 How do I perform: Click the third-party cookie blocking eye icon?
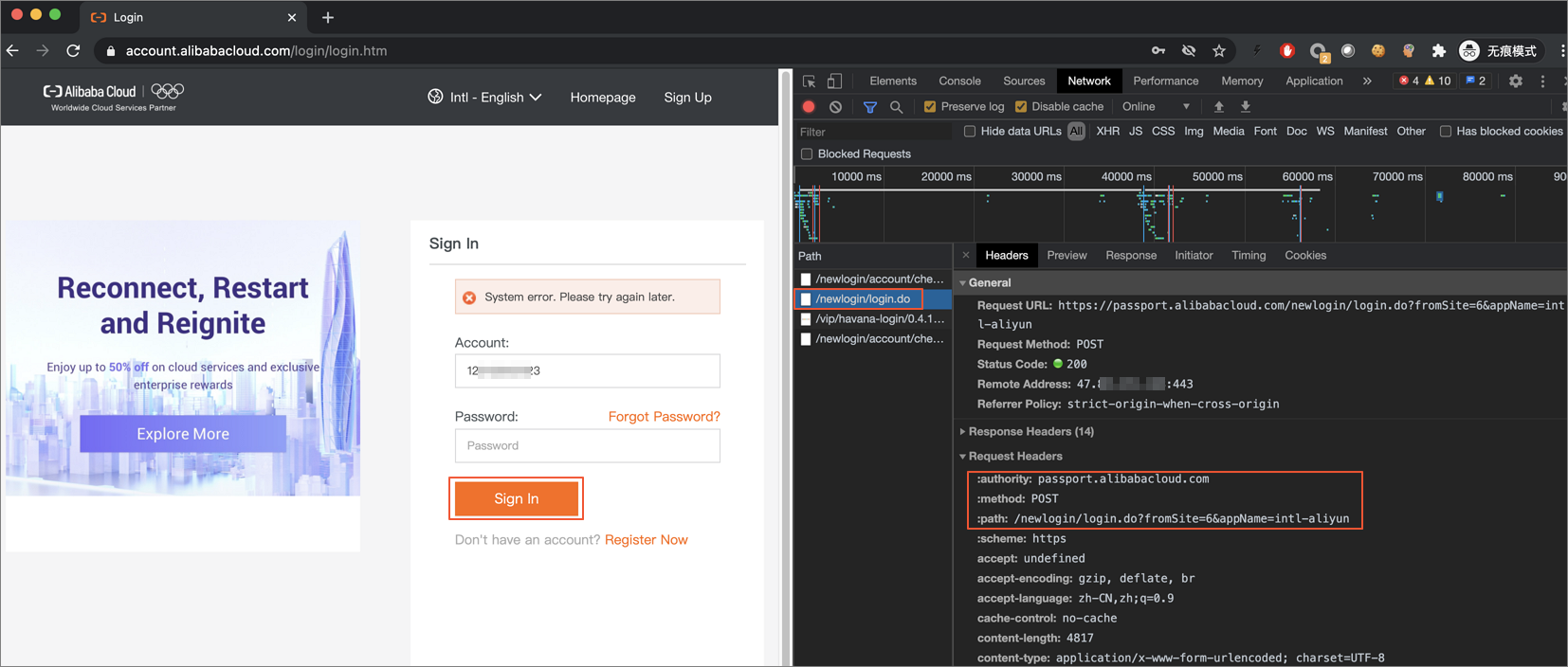pos(1189,51)
